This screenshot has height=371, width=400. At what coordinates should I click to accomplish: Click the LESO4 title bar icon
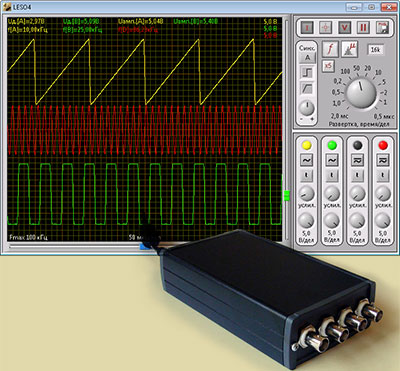tap(6, 7)
